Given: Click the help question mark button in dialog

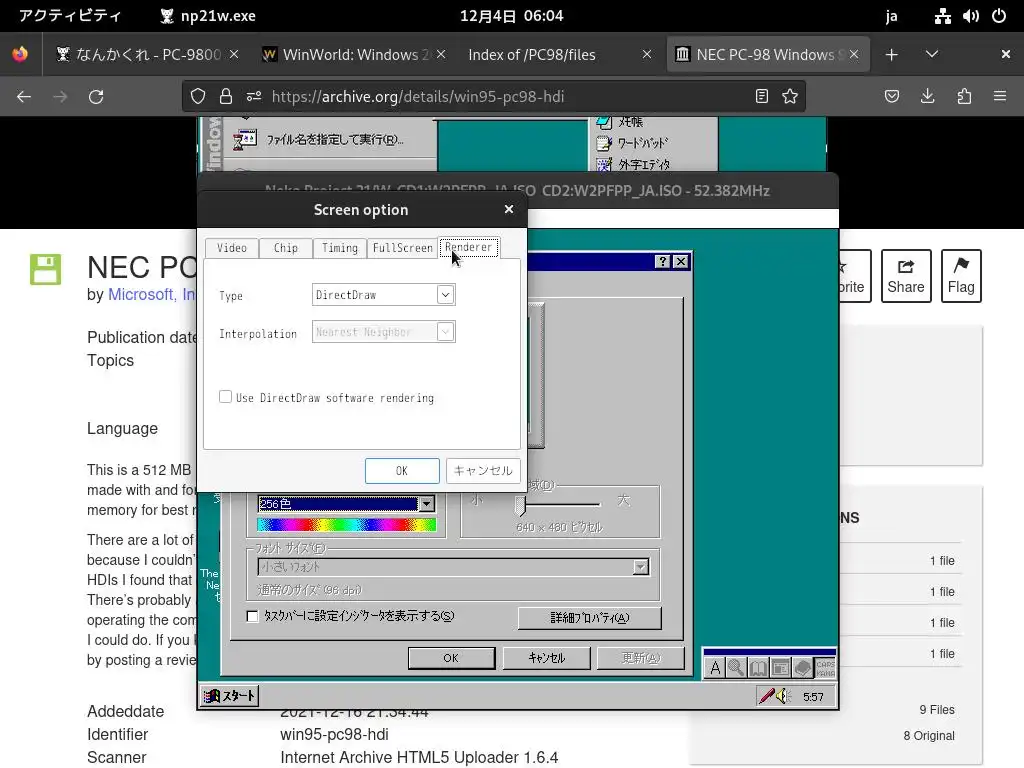Looking at the screenshot, I should pos(663,262).
